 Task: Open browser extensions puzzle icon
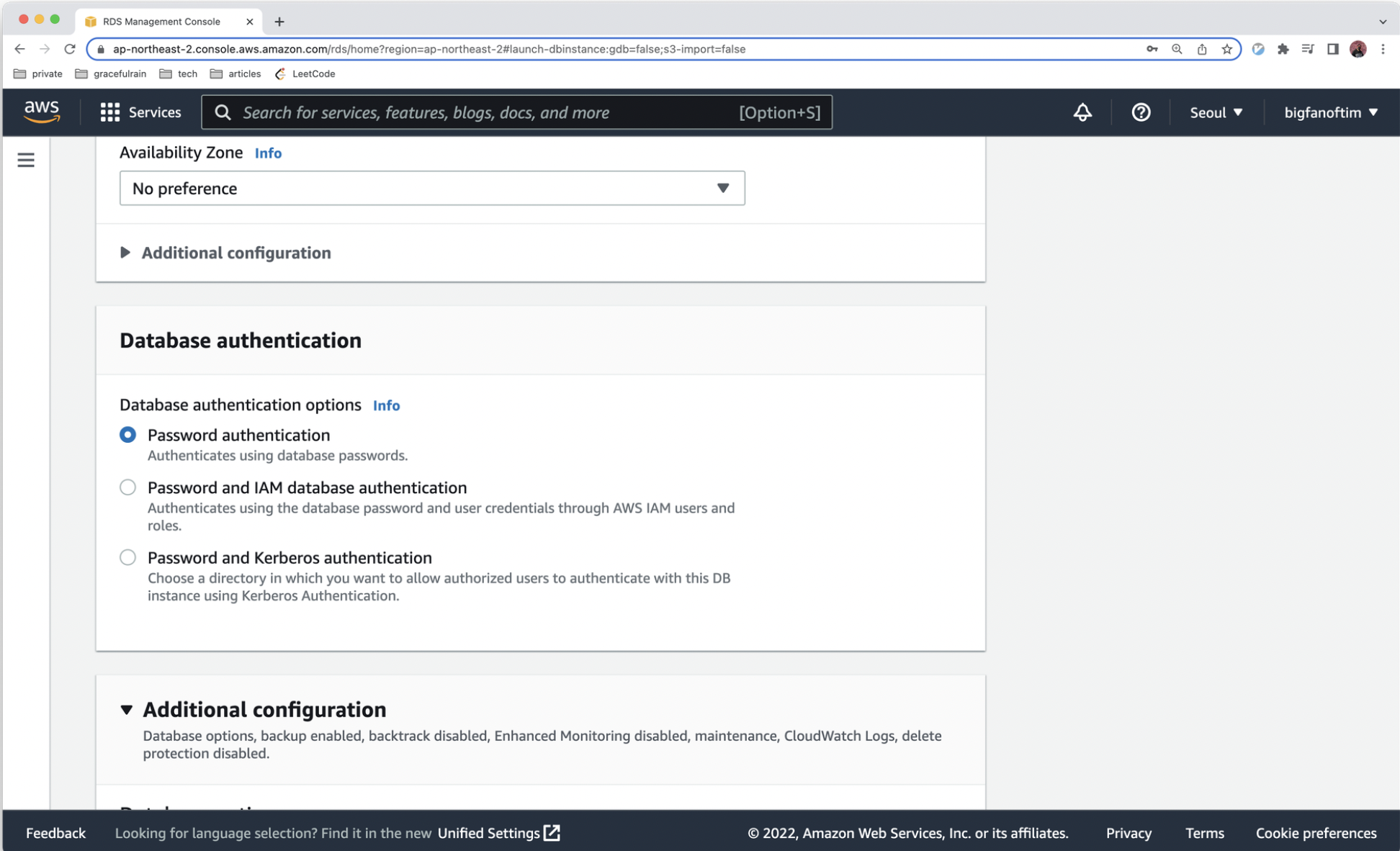1283,49
